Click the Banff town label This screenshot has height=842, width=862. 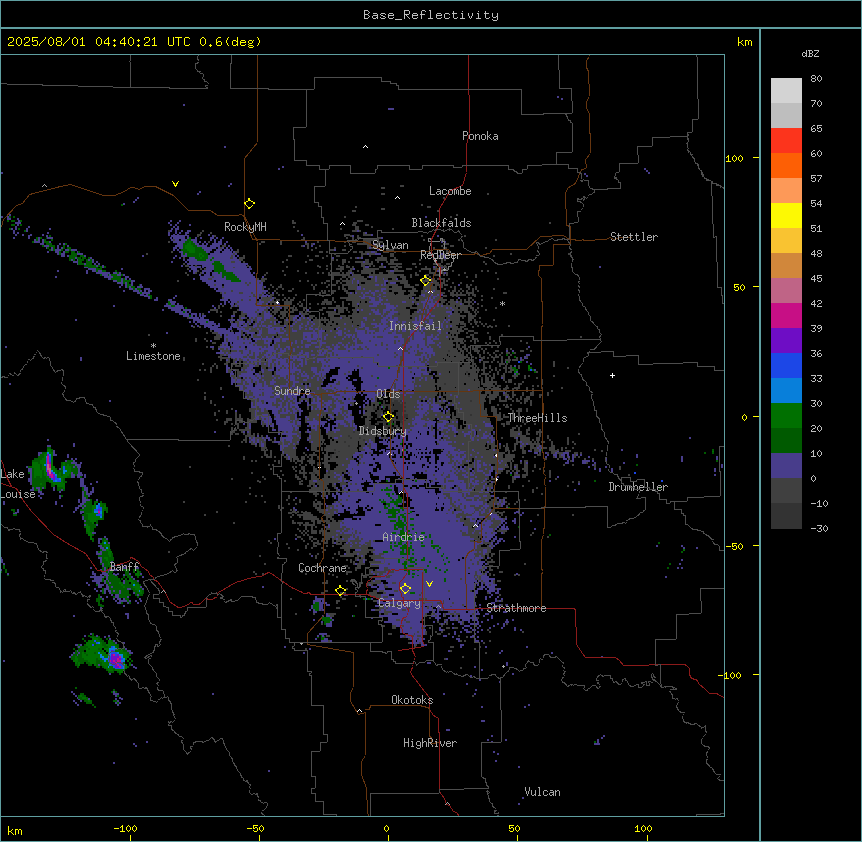[x=124, y=567]
